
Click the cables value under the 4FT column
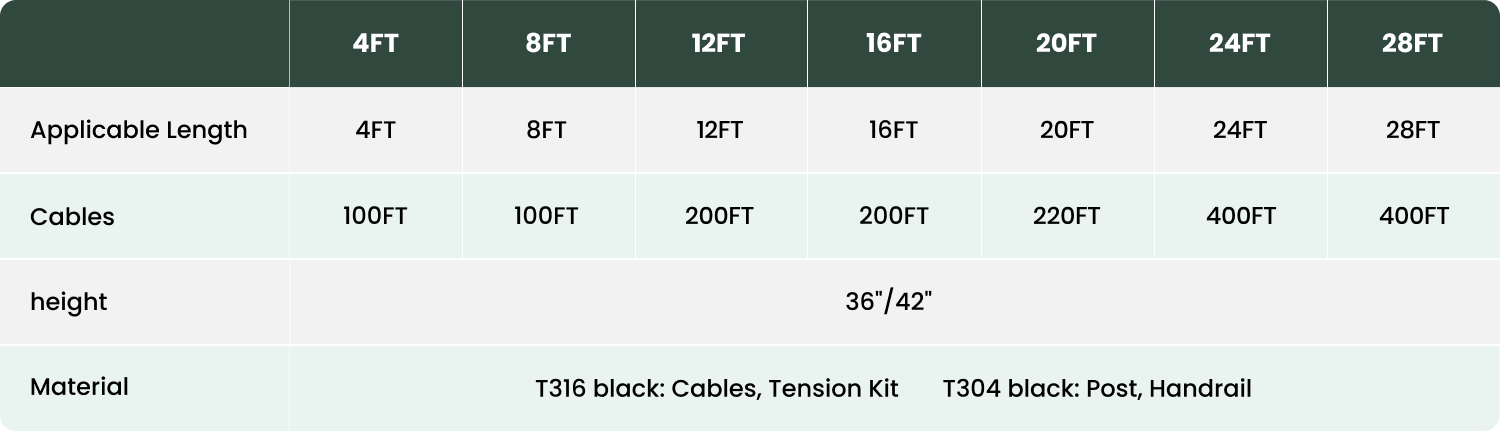pos(375,216)
